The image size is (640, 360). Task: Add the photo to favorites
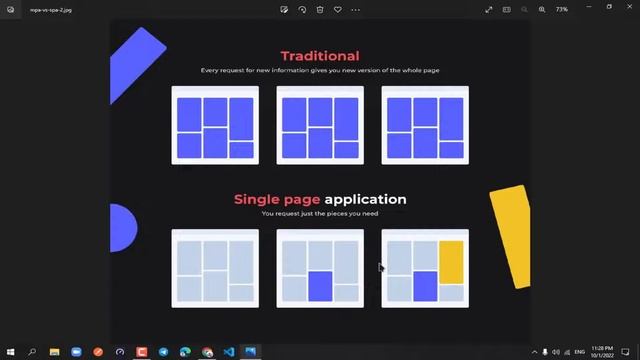[338, 9]
